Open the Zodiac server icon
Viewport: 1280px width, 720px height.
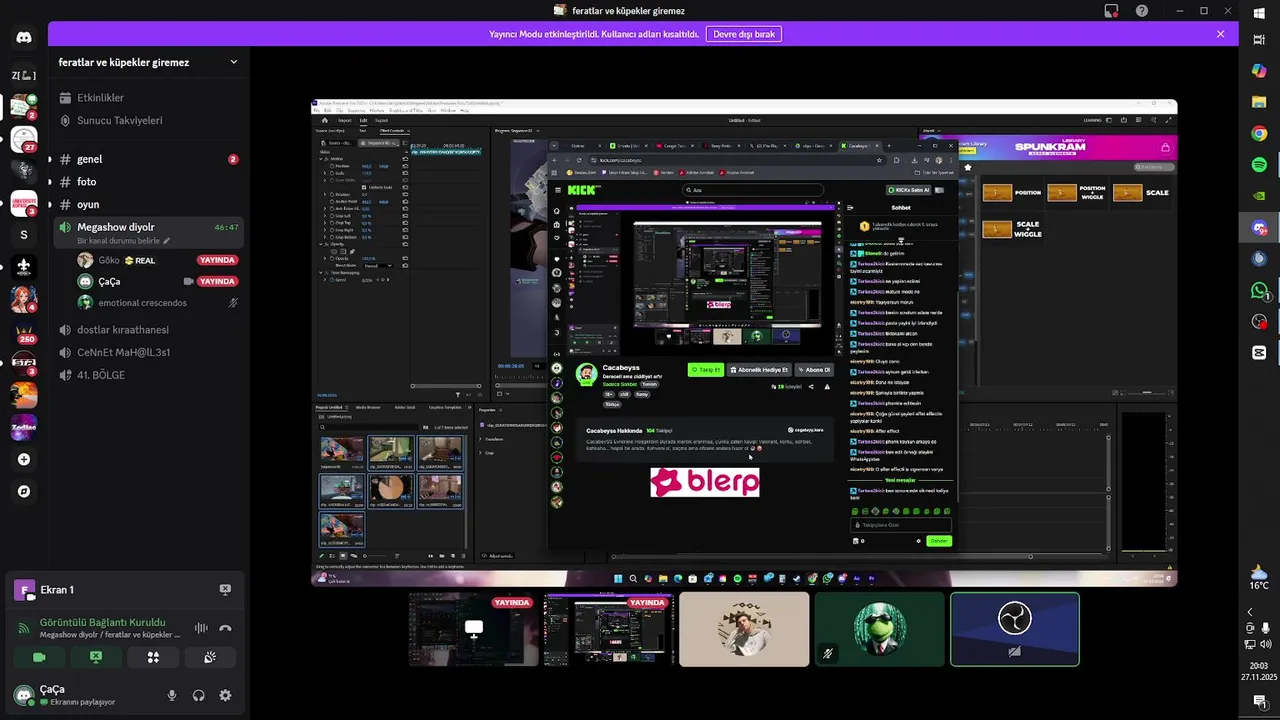tap(24, 427)
